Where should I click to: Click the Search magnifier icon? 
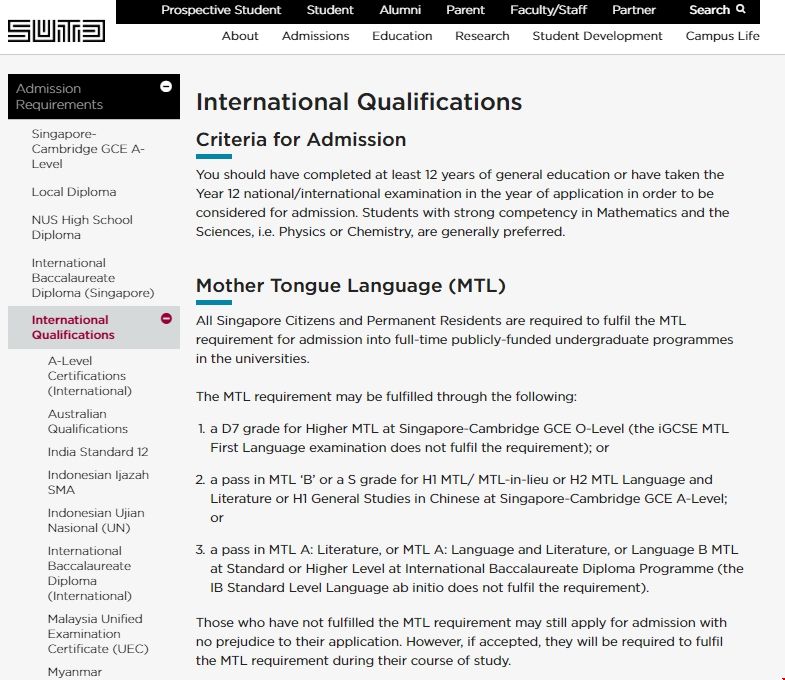coord(741,10)
